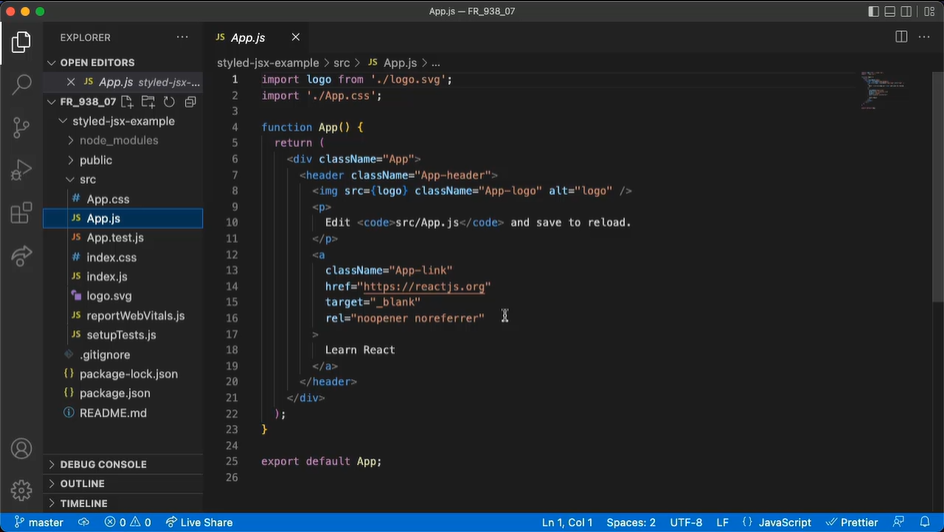Open notifications bell in status bar
Screen dimensions: 944x532
tap(925, 522)
